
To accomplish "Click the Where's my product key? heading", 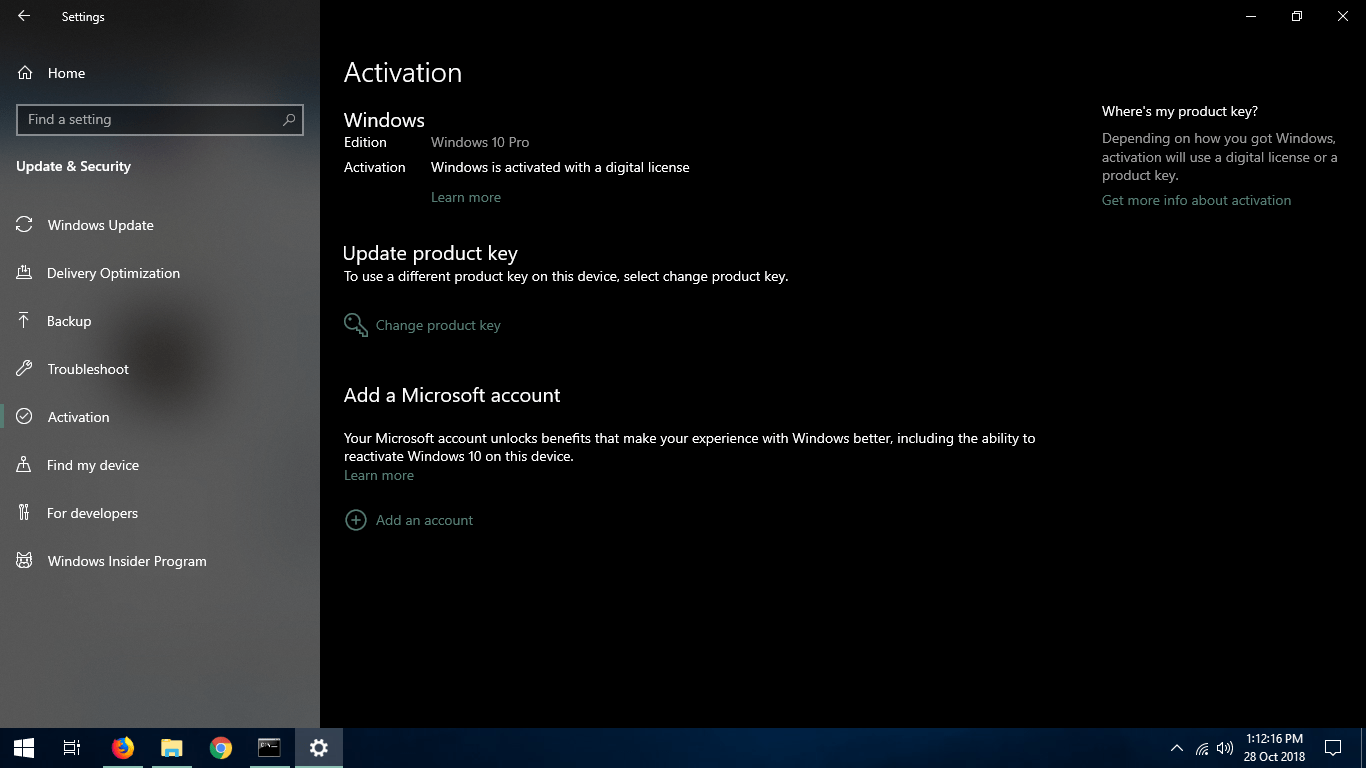I will click(x=1180, y=111).
